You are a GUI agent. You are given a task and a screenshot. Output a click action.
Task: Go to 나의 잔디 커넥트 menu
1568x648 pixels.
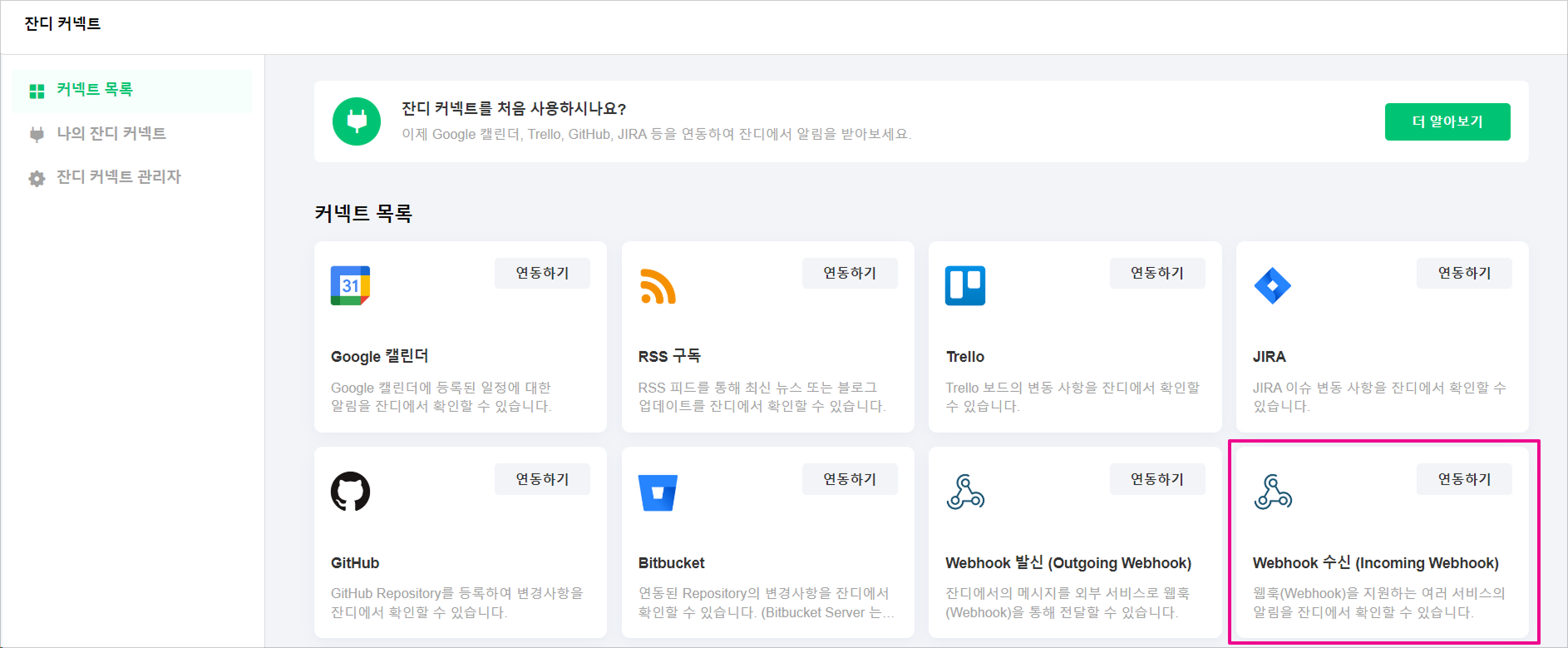coord(111,134)
